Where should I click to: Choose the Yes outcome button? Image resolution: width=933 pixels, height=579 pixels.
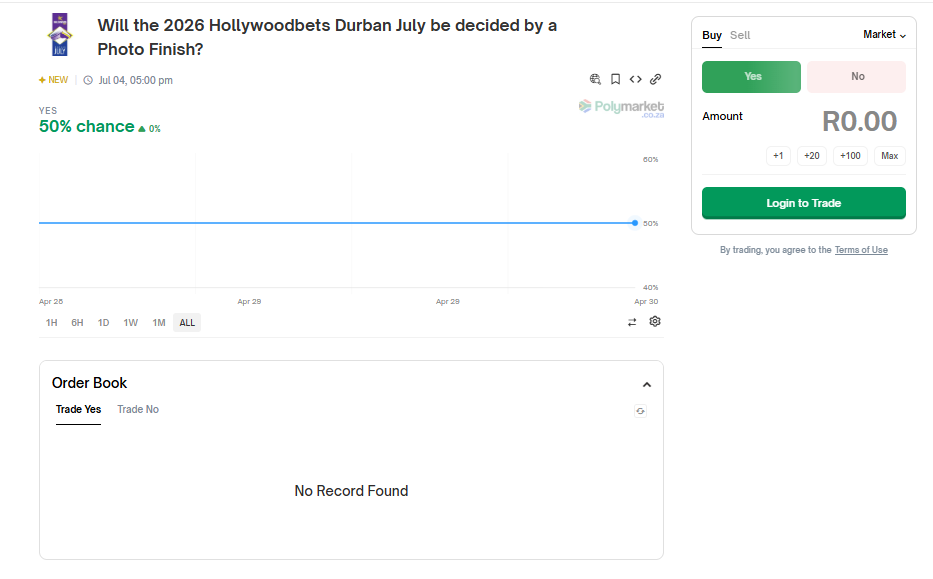tap(752, 77)
